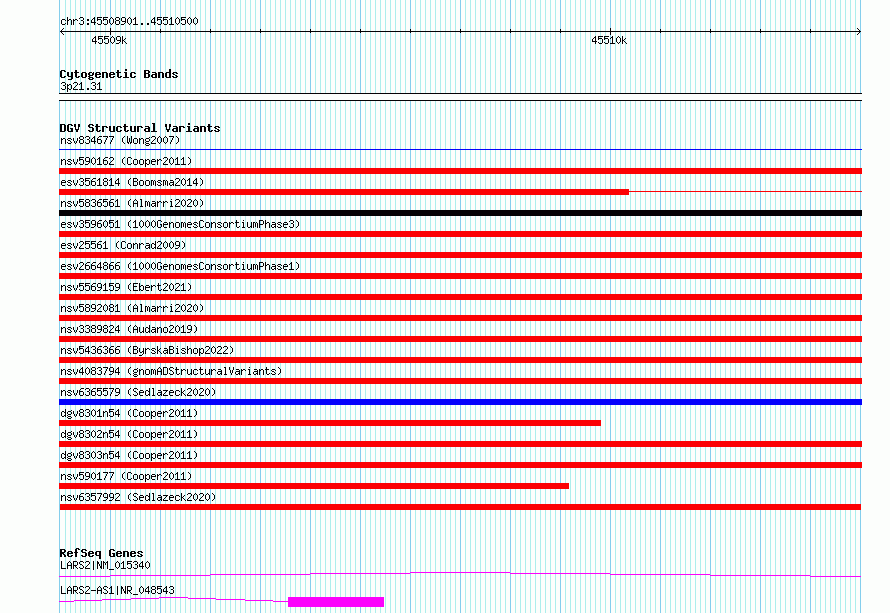Click the red bar for nsv590177
The width and height of the screenshot is (890, 613).
coord(314,486)
